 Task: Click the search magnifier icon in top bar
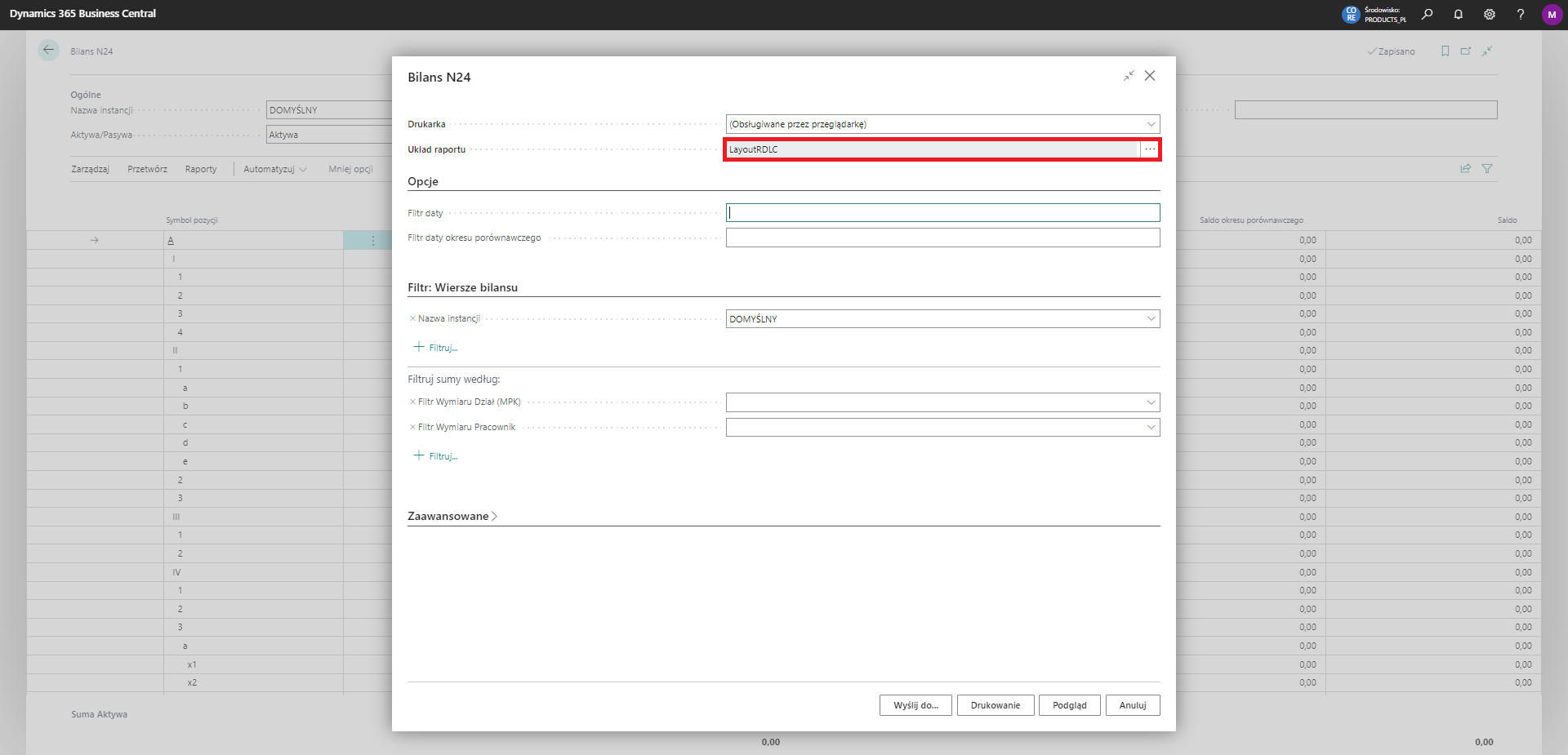click(x=1427, y=14)
